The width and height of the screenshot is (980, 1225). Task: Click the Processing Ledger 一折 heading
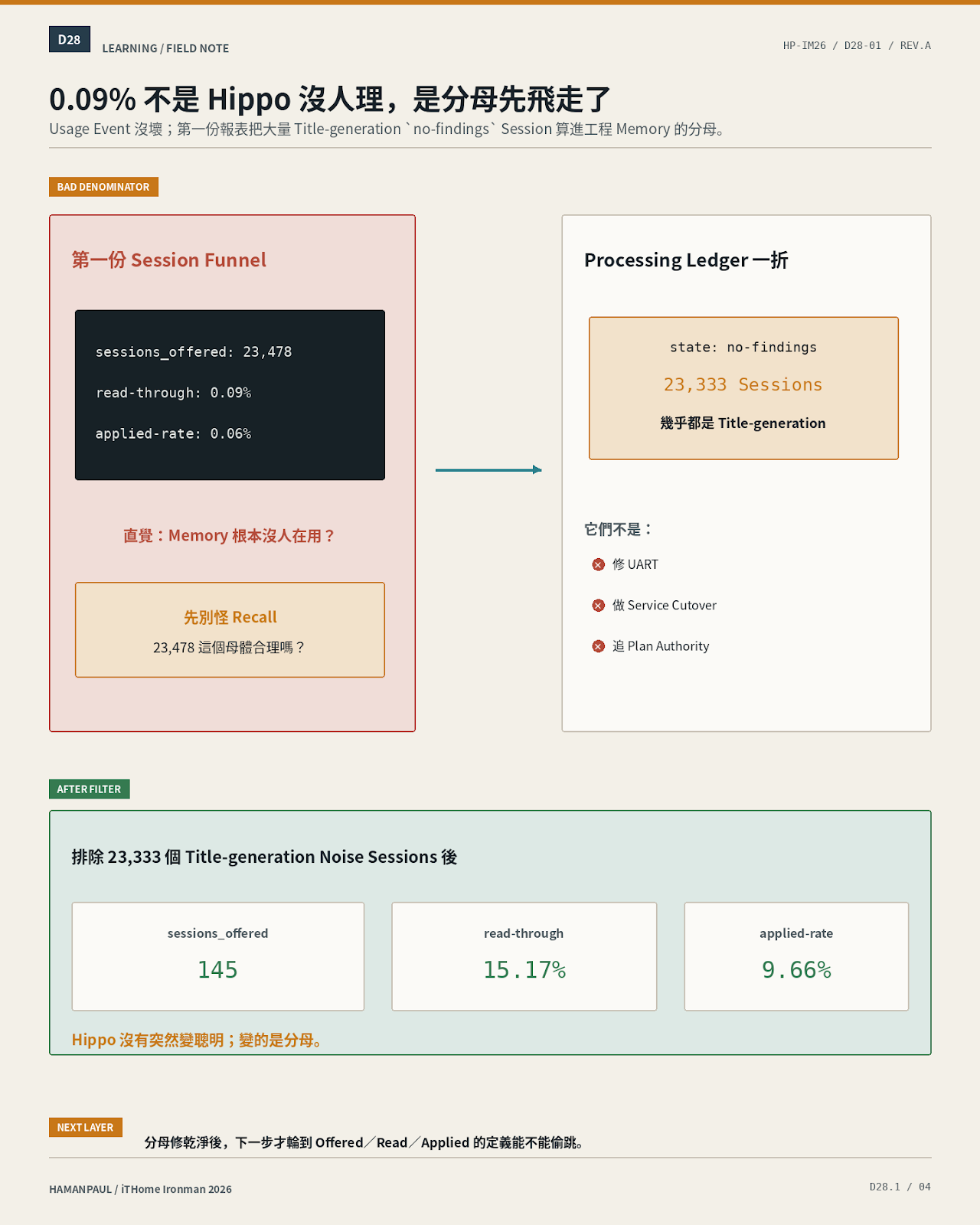coord(686,260)
